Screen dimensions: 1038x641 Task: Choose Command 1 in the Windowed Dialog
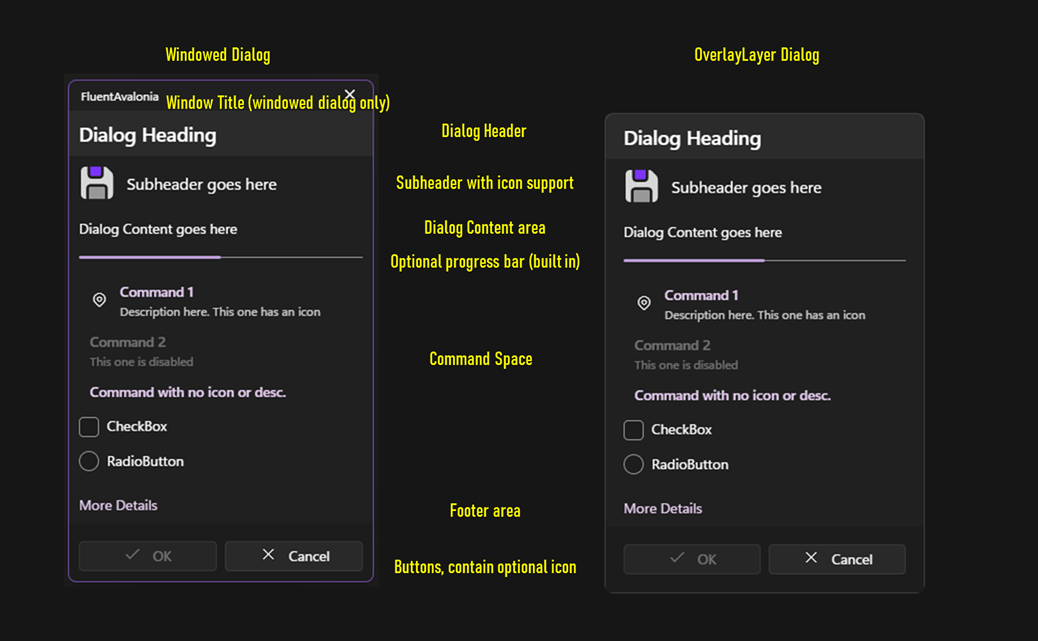220,301
